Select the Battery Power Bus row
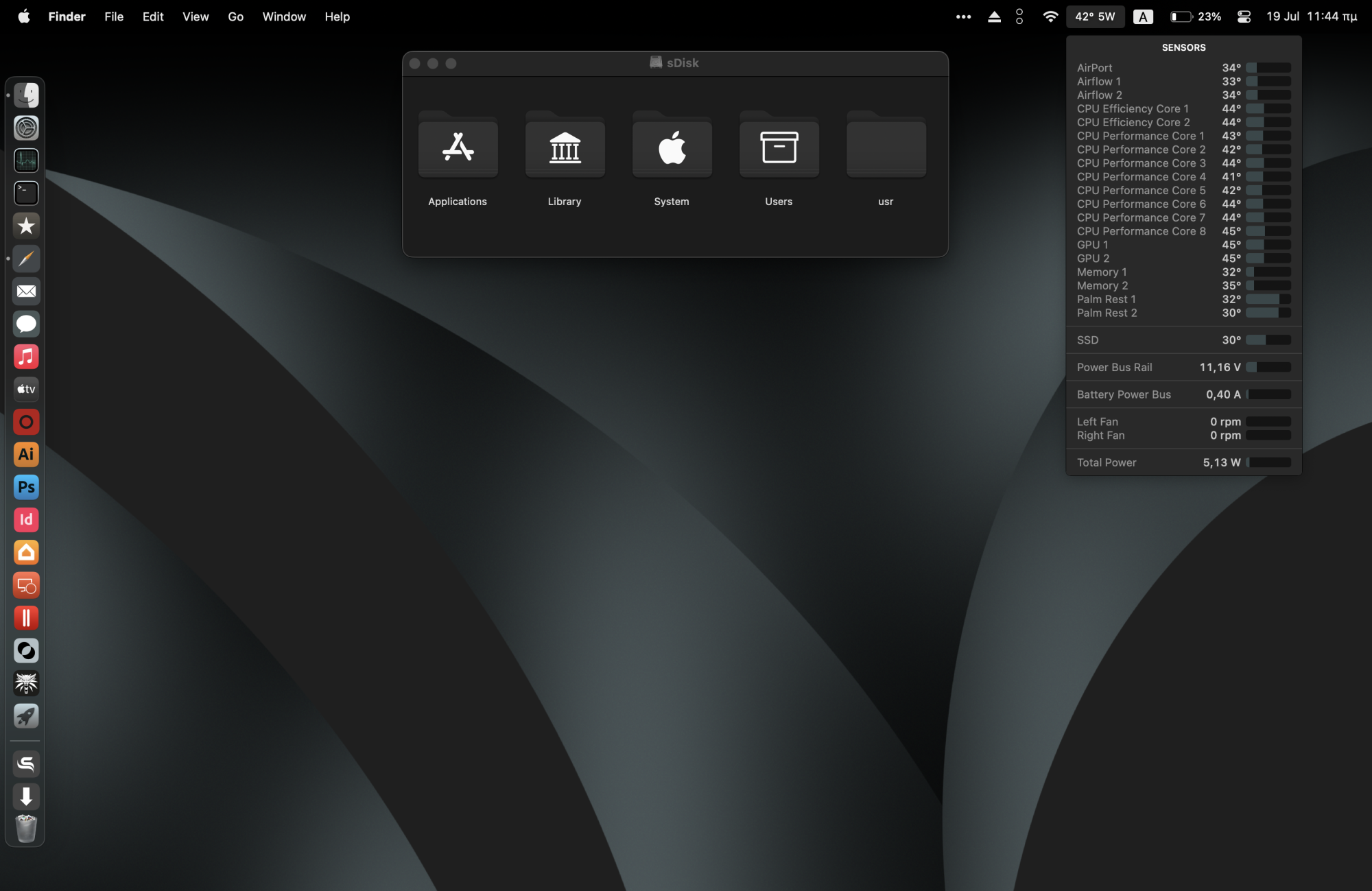This screenshot has height=891, width=1372. pyautogui.click(x=1183, y=394)
